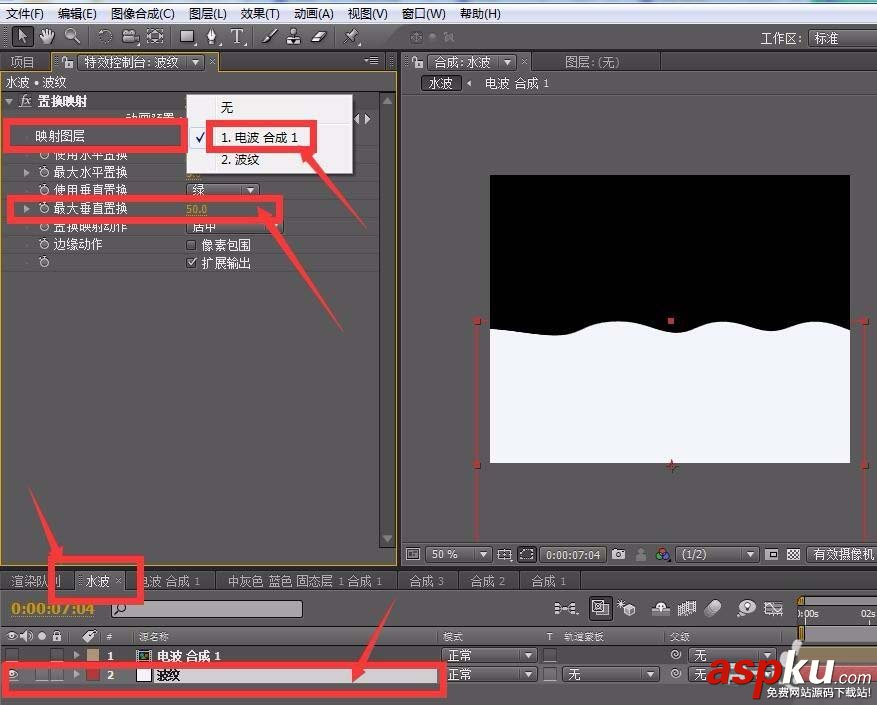Select the Unified Camera tool
The height and width of the screenshot is (705, 877).
(130, 37)
